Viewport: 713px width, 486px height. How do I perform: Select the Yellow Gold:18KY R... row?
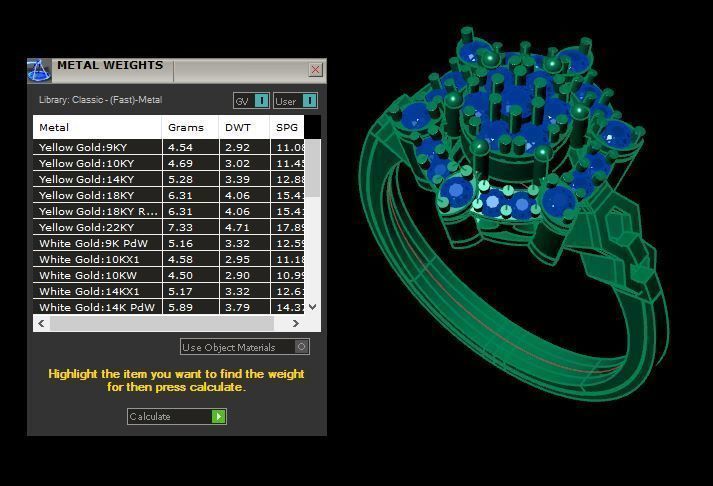(x=169, y=211)
